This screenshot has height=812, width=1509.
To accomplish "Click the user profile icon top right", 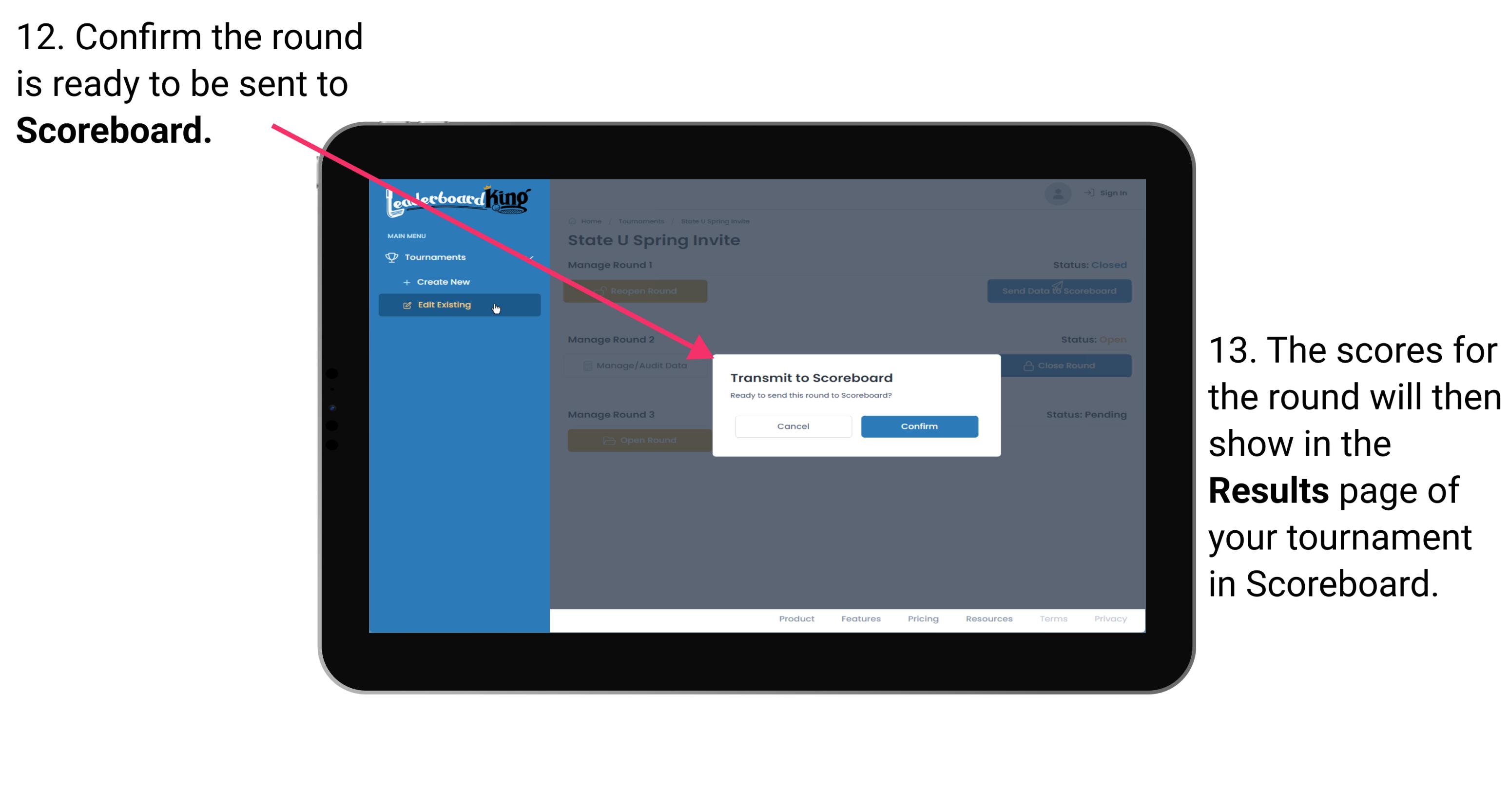I will pos(1057,193).
